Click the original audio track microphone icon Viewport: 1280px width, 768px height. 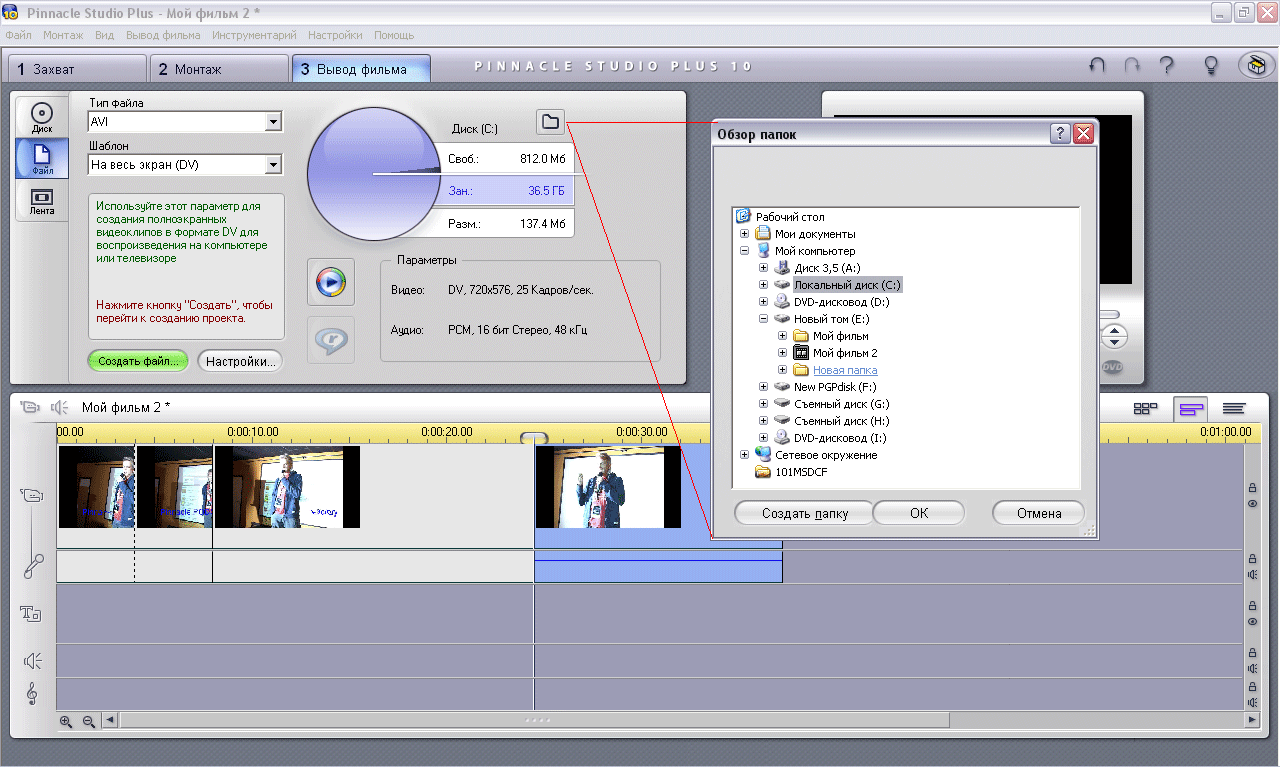33,566
